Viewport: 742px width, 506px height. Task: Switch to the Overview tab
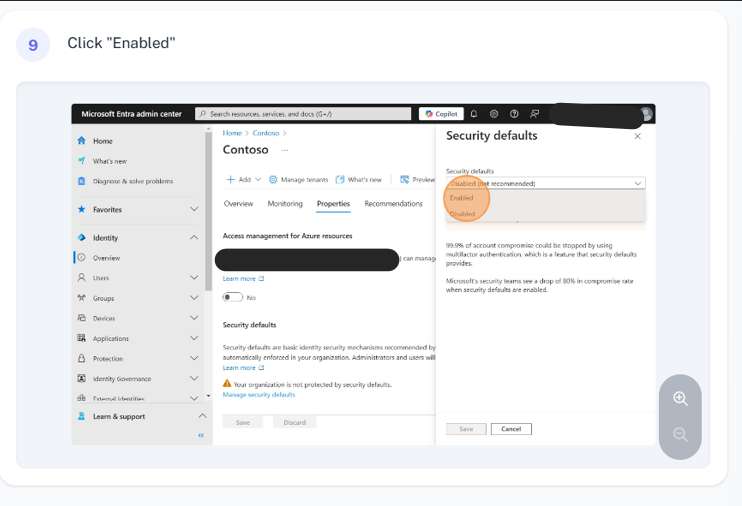click(238, 204)
